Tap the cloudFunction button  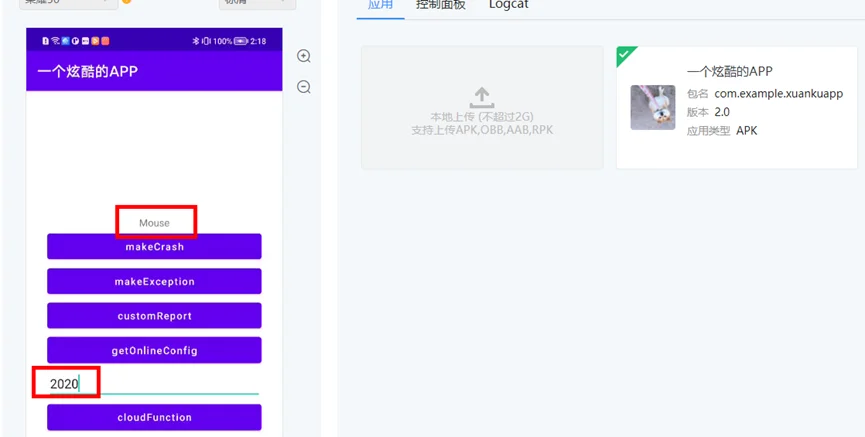click(154, 417)
